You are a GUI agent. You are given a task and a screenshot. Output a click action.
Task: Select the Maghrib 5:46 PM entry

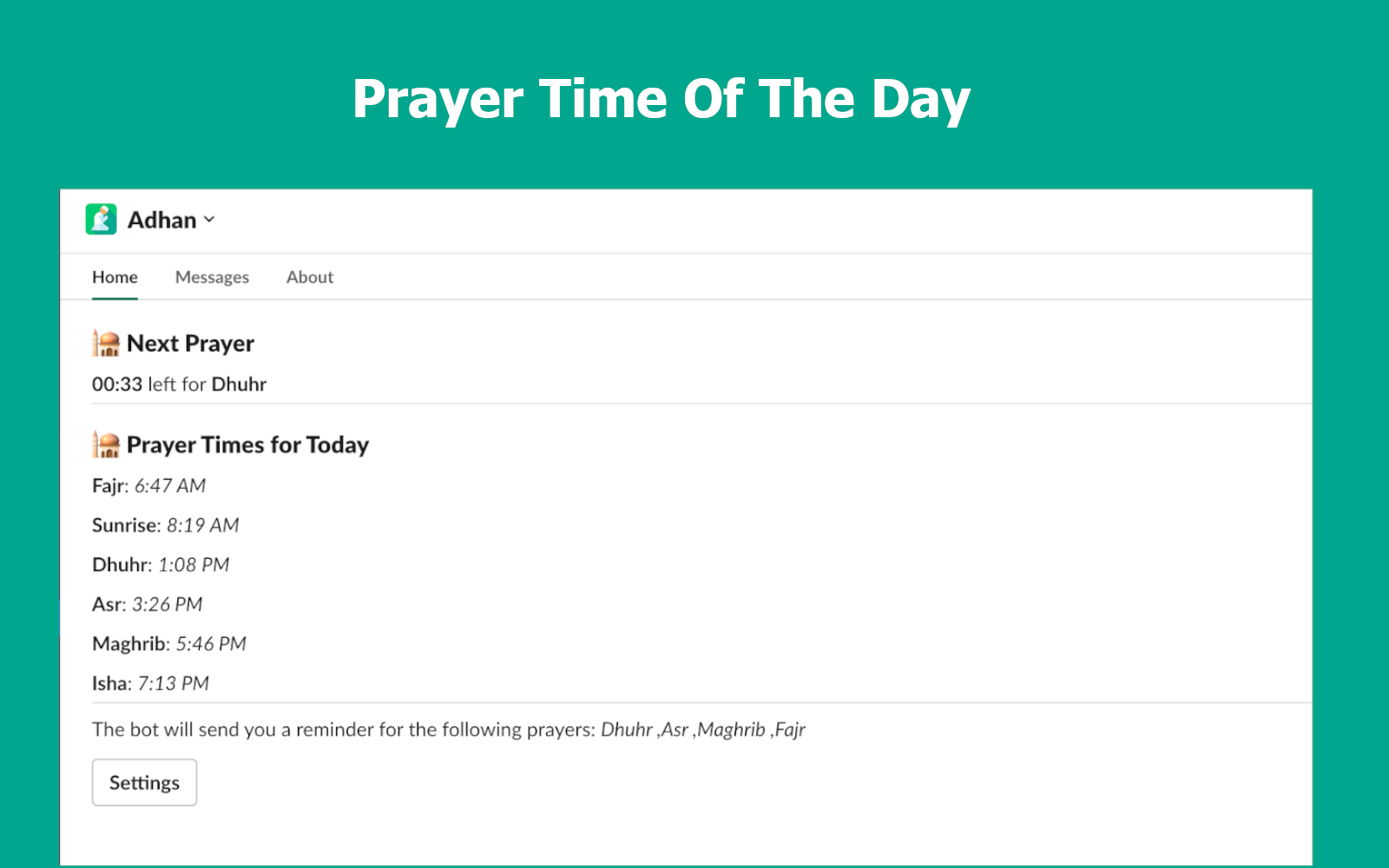click(x=169, y=644)
